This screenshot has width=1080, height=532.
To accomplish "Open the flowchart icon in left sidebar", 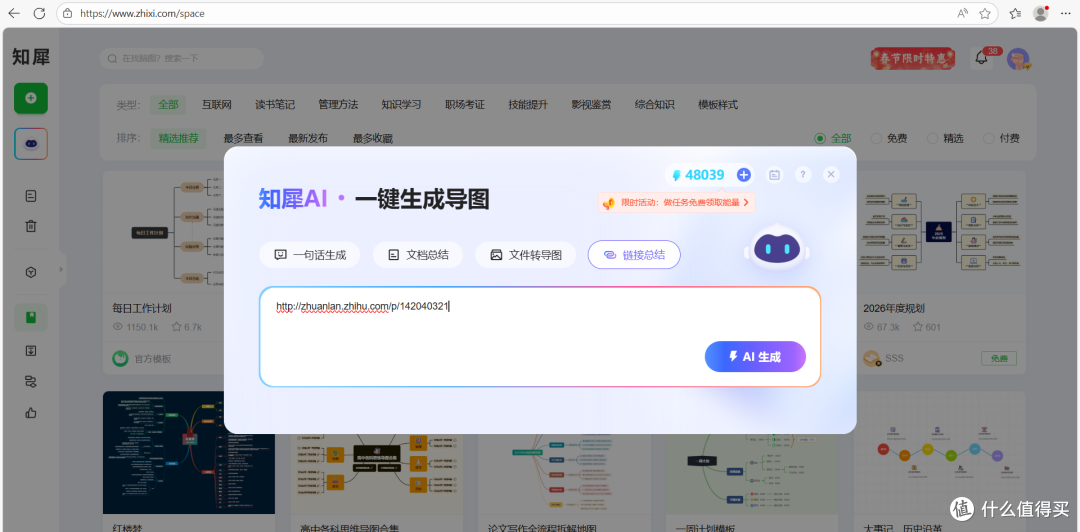I will [31, 381].
